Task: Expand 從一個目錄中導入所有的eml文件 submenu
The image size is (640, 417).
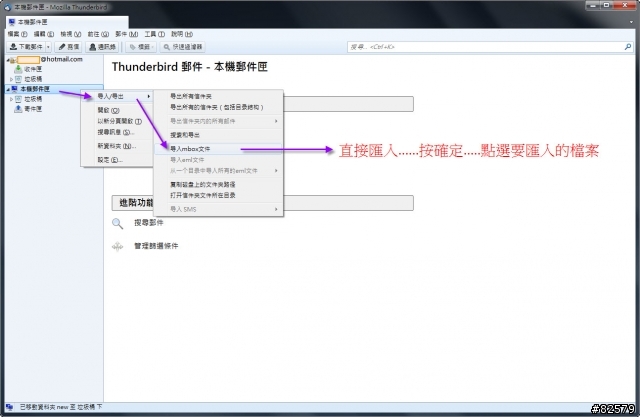Action: [218, 171]
